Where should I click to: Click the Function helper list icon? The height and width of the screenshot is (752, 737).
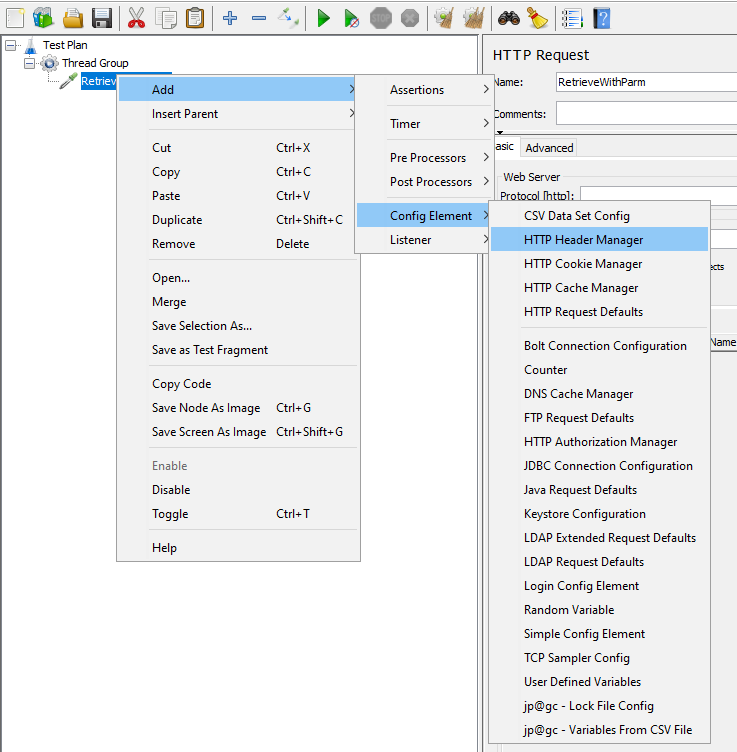tap(571, 17)
